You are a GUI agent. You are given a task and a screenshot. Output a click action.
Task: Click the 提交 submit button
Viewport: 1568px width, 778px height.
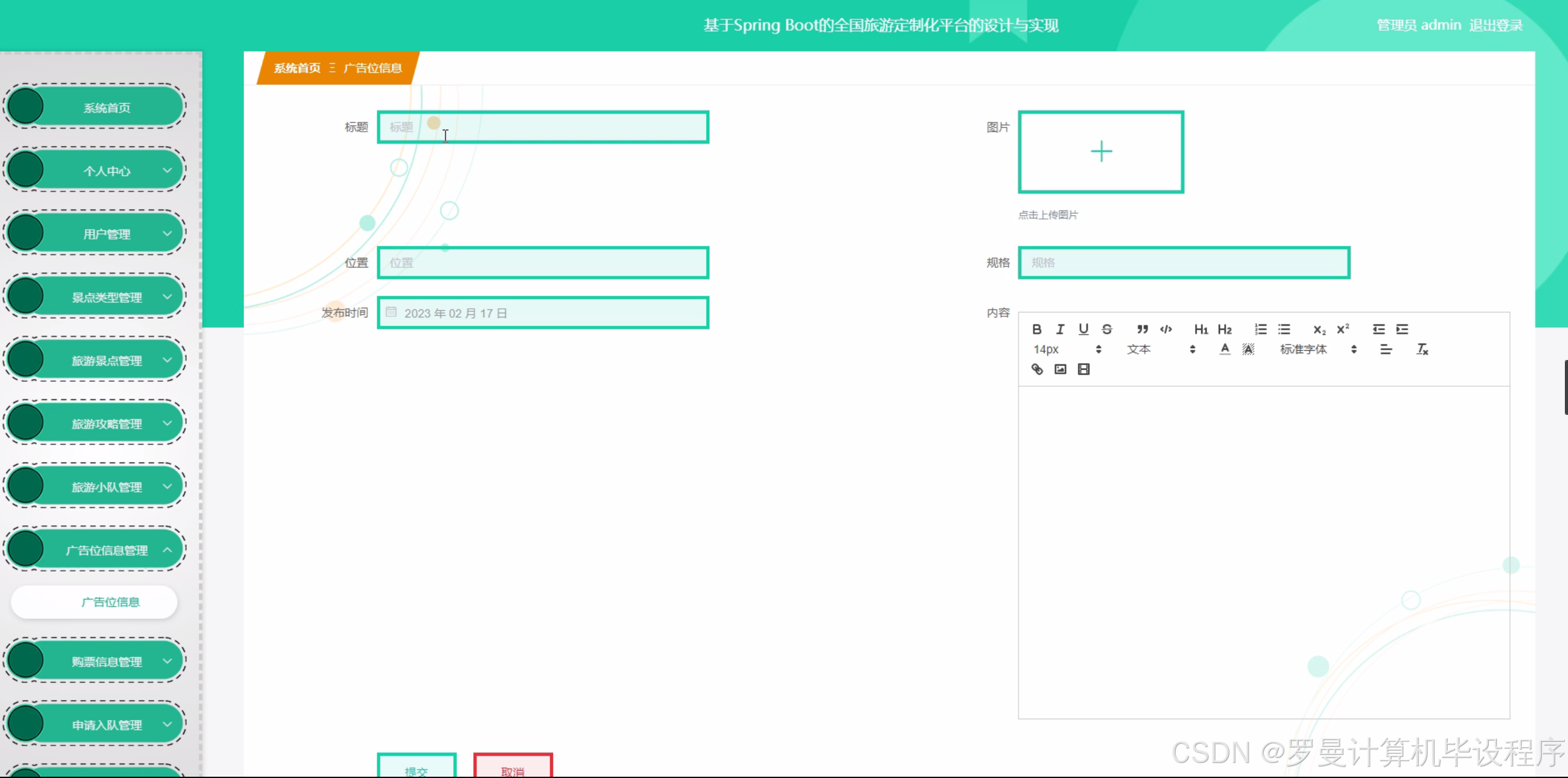(417, 766)
